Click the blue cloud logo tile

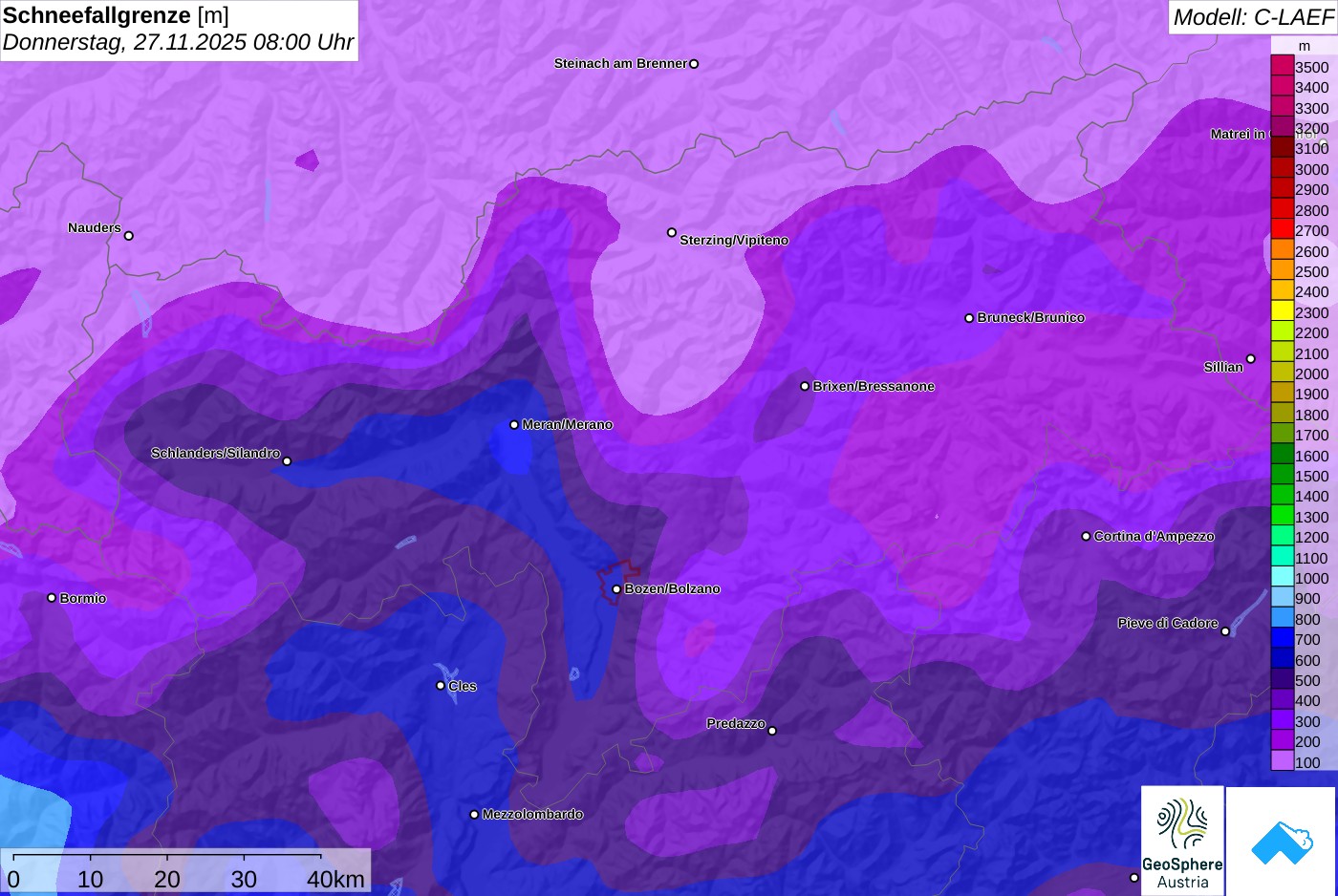click(1282, 841)
